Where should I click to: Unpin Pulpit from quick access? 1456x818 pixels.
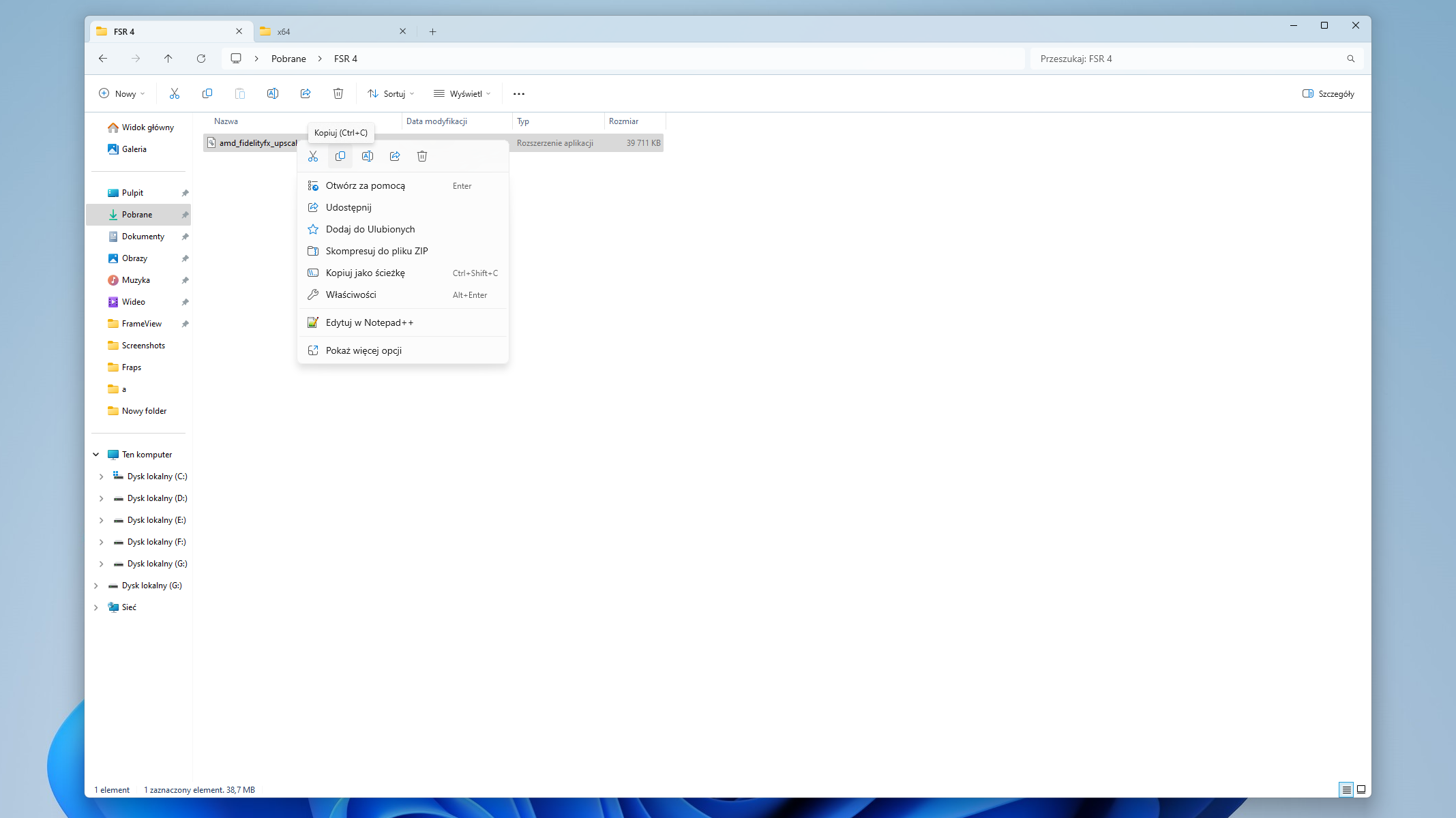tap(185, 193)
